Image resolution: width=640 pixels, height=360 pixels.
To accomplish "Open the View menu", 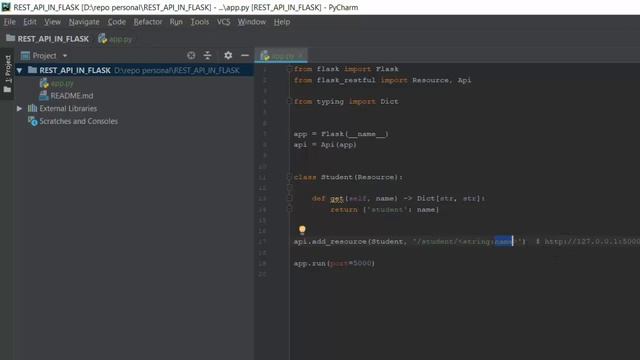I will coord(52,22).
